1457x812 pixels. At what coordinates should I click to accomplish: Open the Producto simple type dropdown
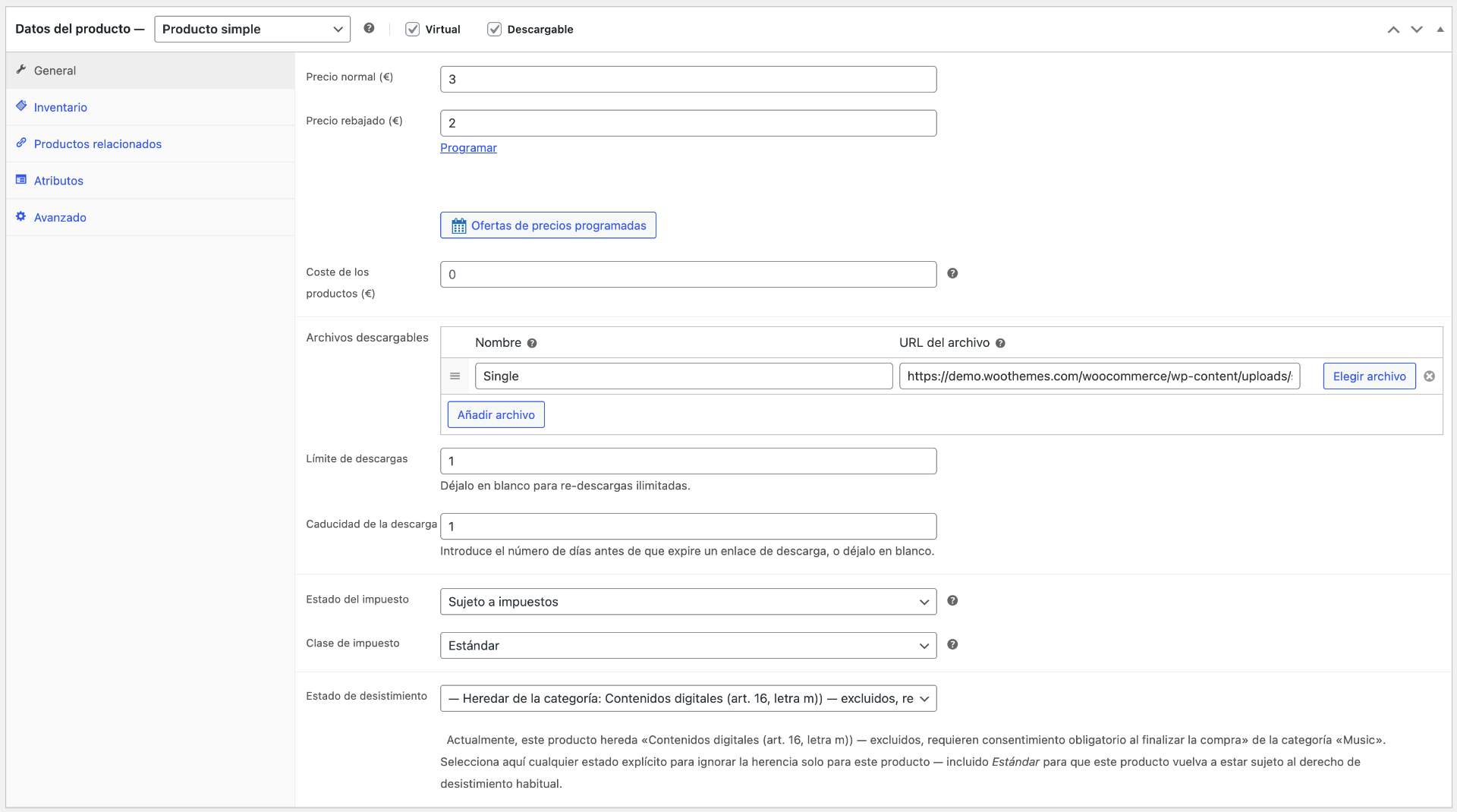tap(252, 29)
